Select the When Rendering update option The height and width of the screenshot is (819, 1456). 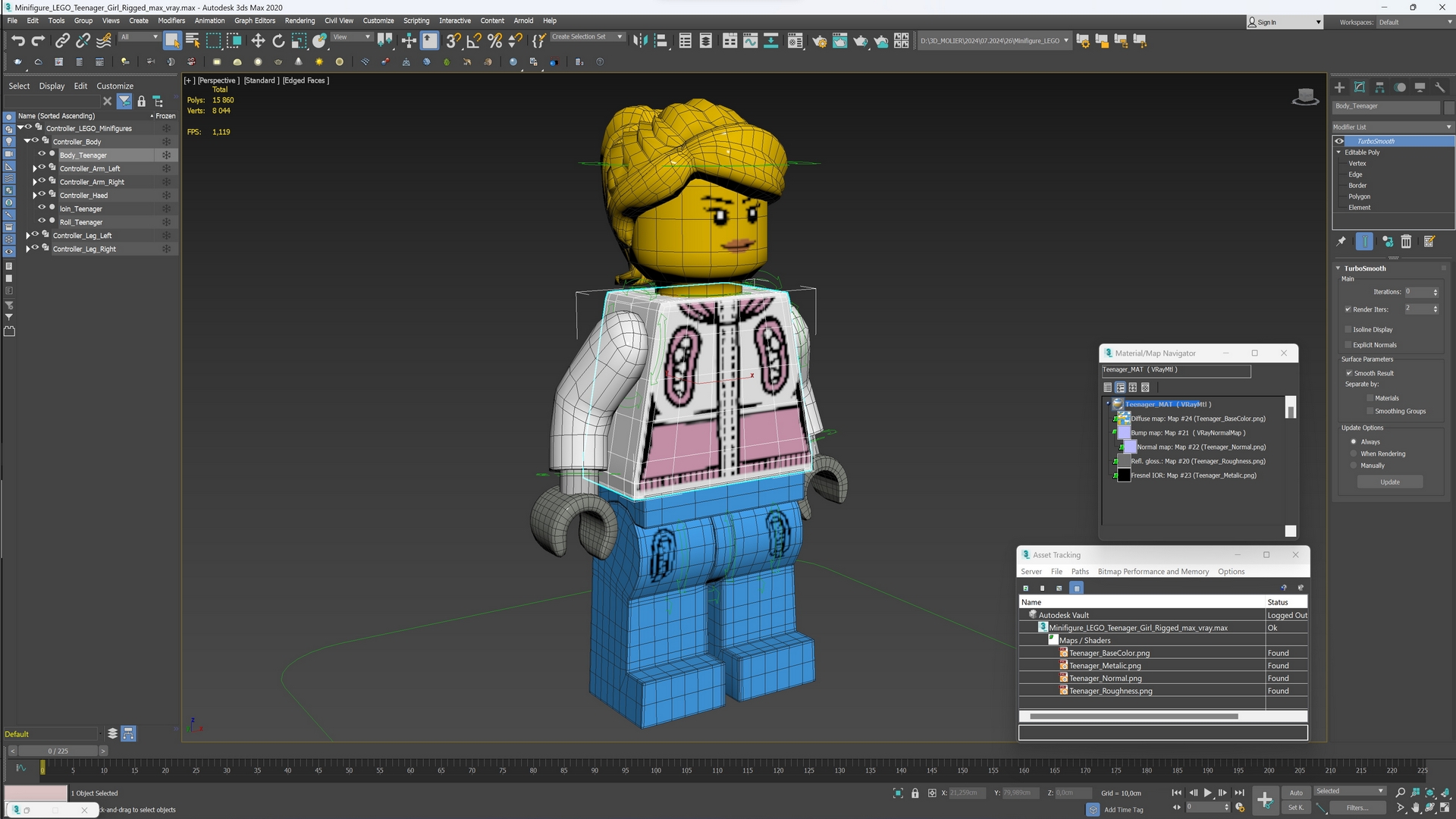[1354, 453]
